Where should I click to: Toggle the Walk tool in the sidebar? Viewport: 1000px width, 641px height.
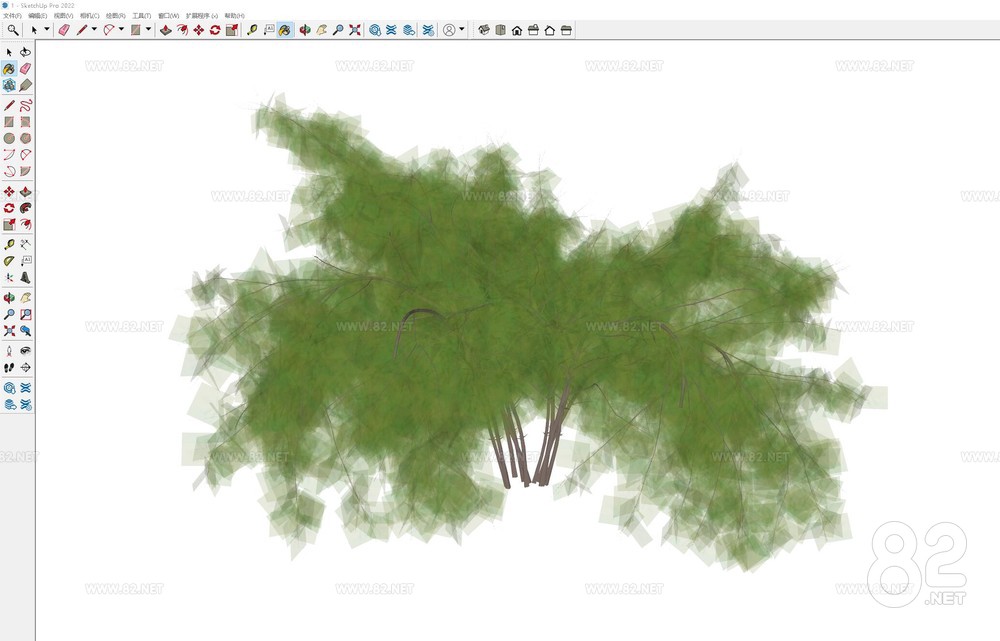10,366
